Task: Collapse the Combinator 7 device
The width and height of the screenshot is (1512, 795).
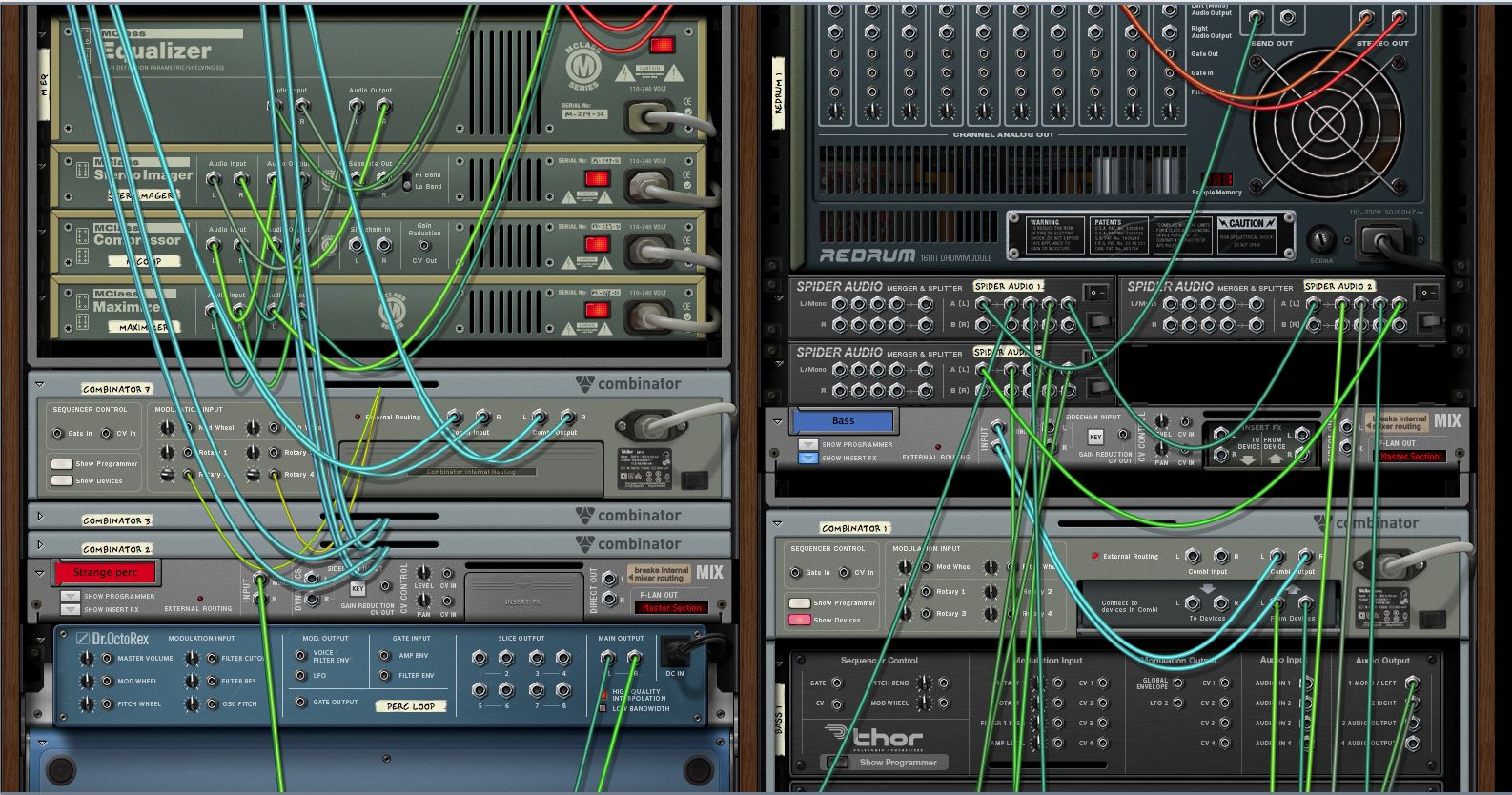Action: pos(40,385)
